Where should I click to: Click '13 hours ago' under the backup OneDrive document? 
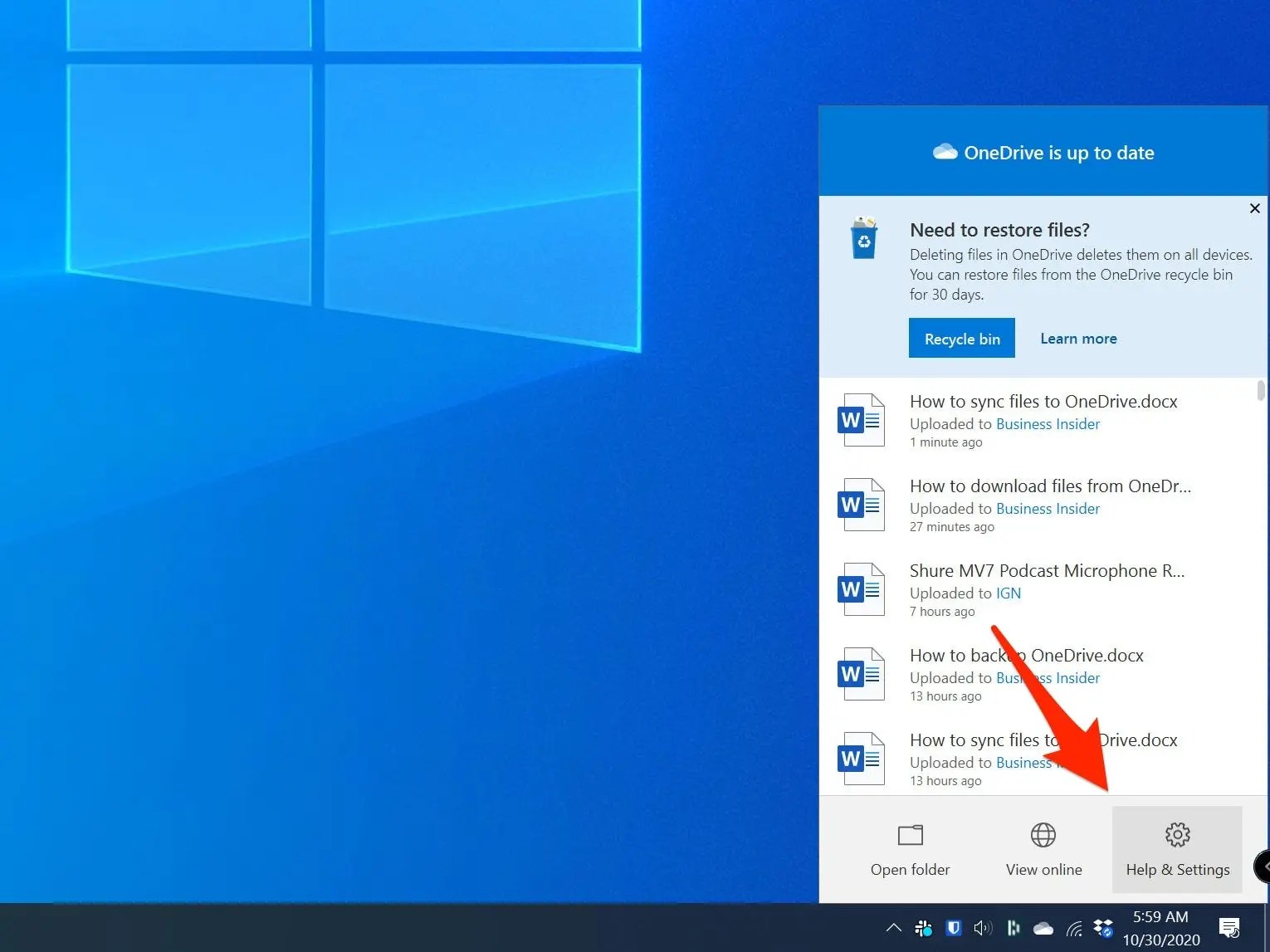(x=945, y=696)
